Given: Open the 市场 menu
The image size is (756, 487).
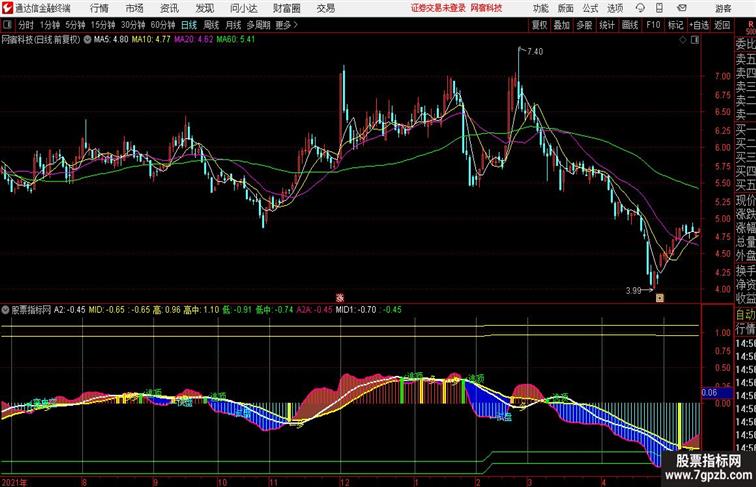Looking at the screenshot, I should [x=135, y=8].
